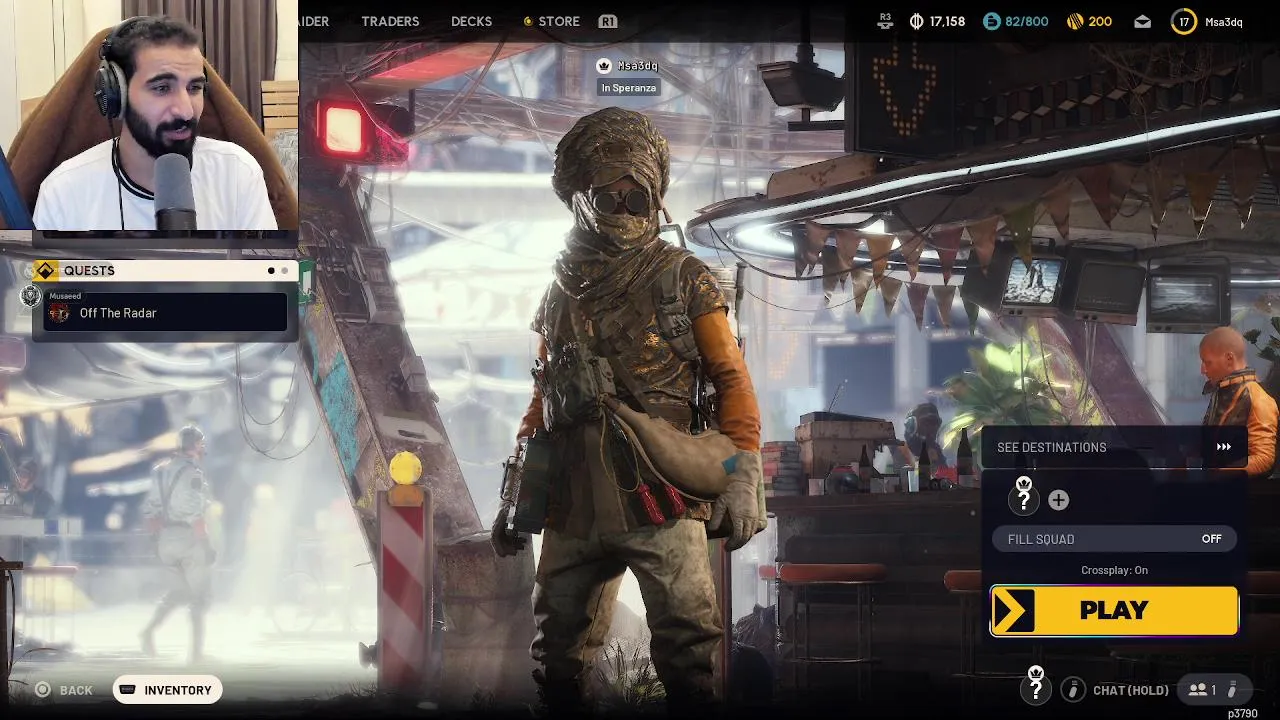Click the crown icon above the character
1280x720 pixels.
(x=604, y=66)
